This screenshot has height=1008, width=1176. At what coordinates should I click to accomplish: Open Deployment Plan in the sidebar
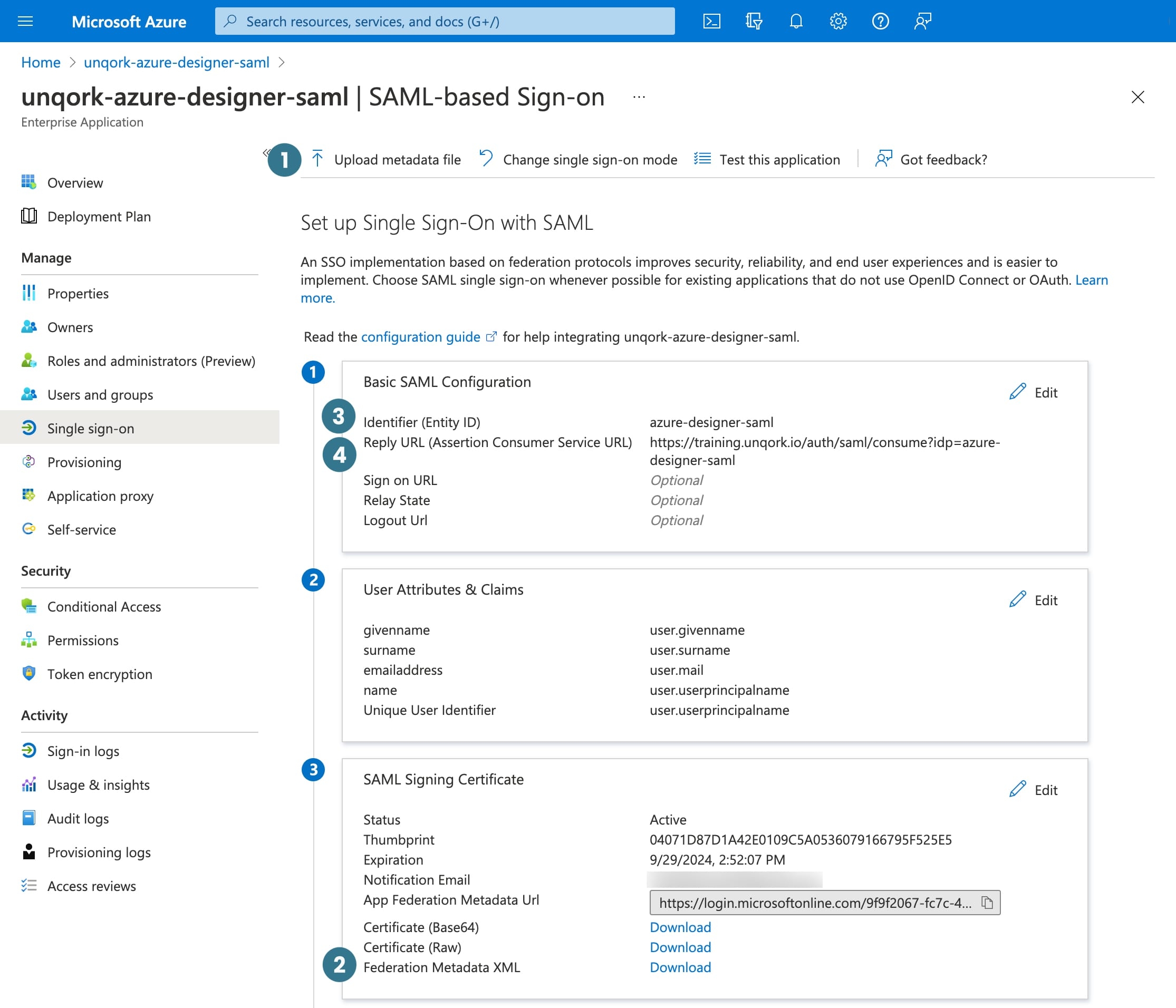click(99, 217)
